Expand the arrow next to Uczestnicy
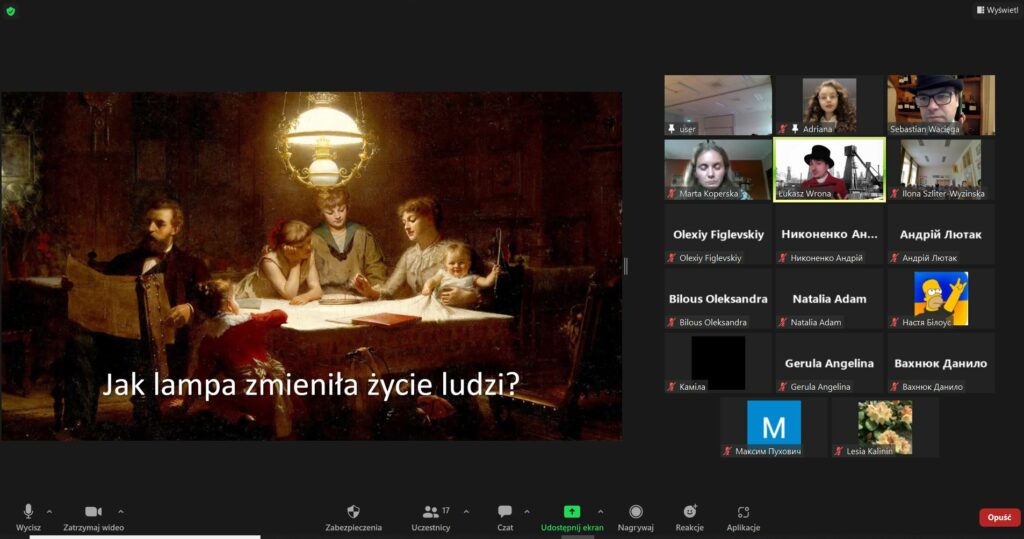 466,511
